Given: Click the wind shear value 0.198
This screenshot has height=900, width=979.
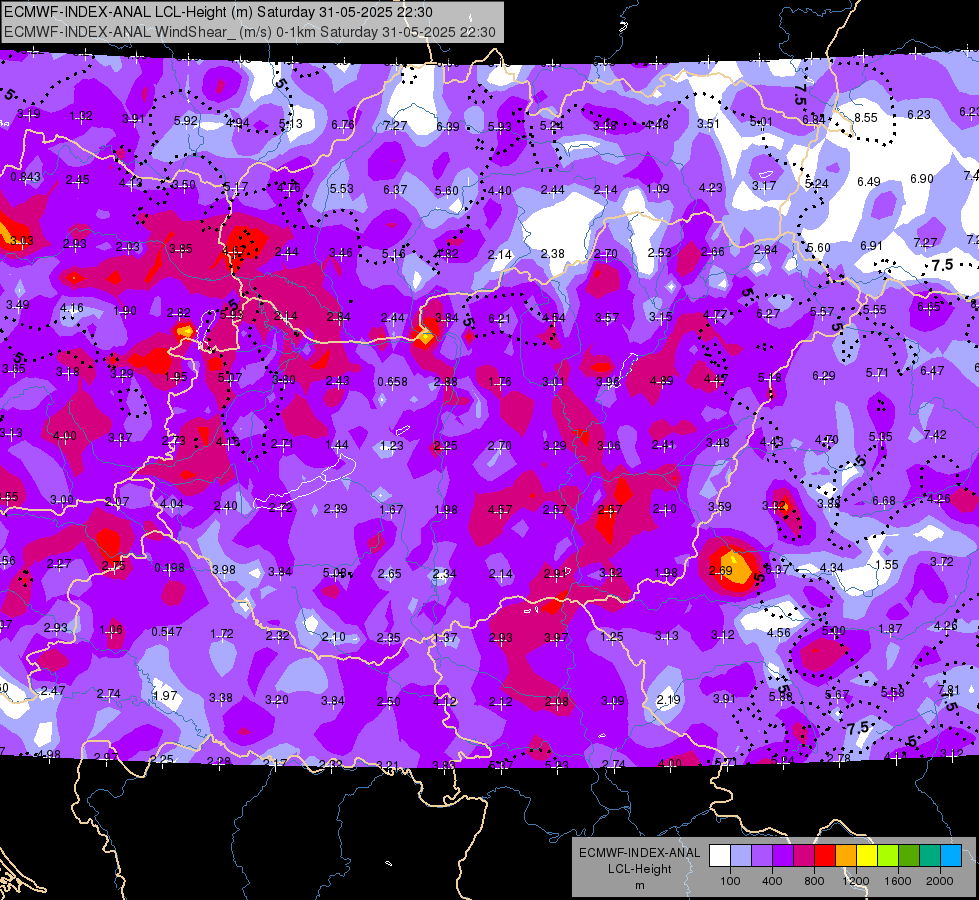Looking at the screenshot, I should point(169,568).
